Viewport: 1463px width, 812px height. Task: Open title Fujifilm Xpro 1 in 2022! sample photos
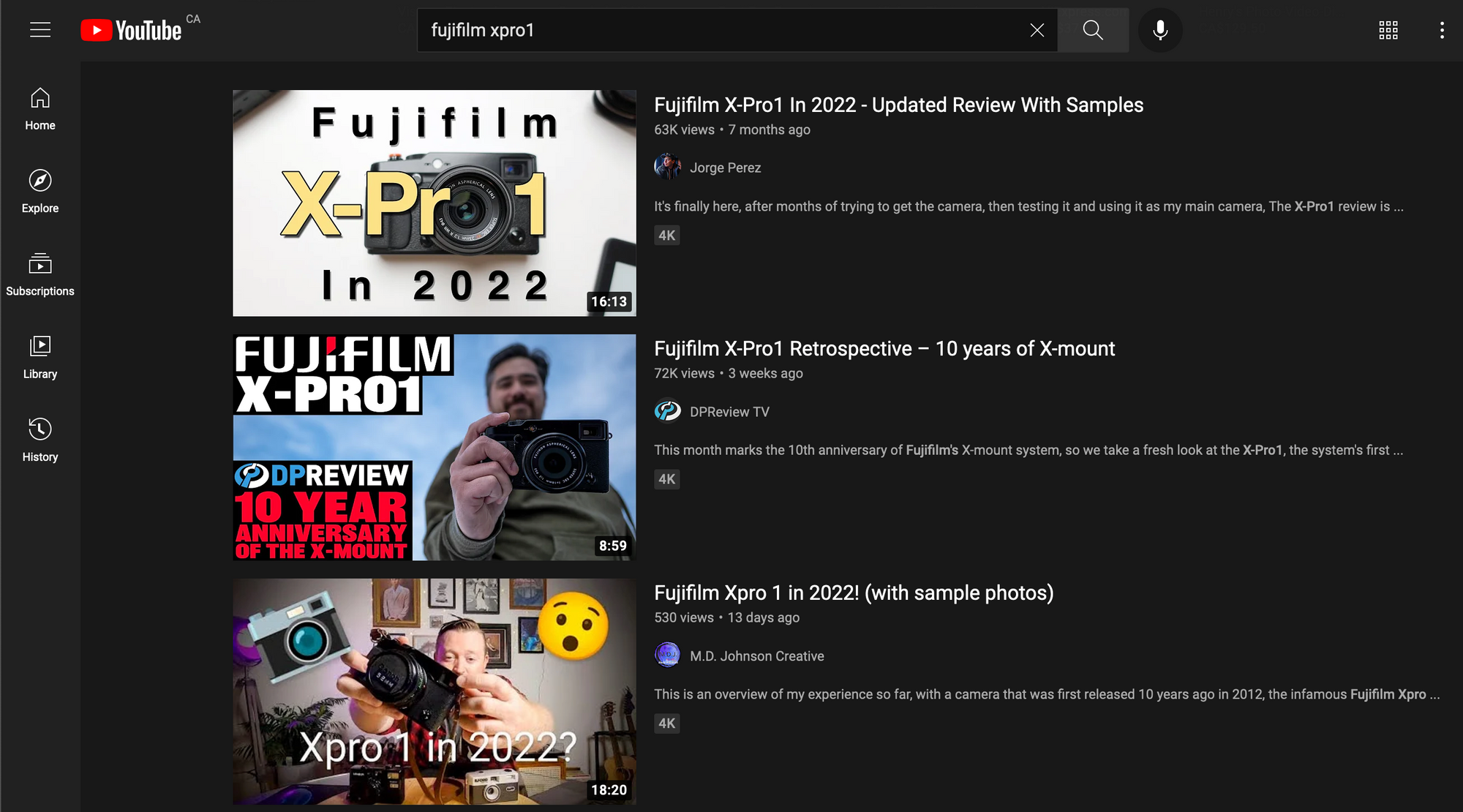(854, 593)
